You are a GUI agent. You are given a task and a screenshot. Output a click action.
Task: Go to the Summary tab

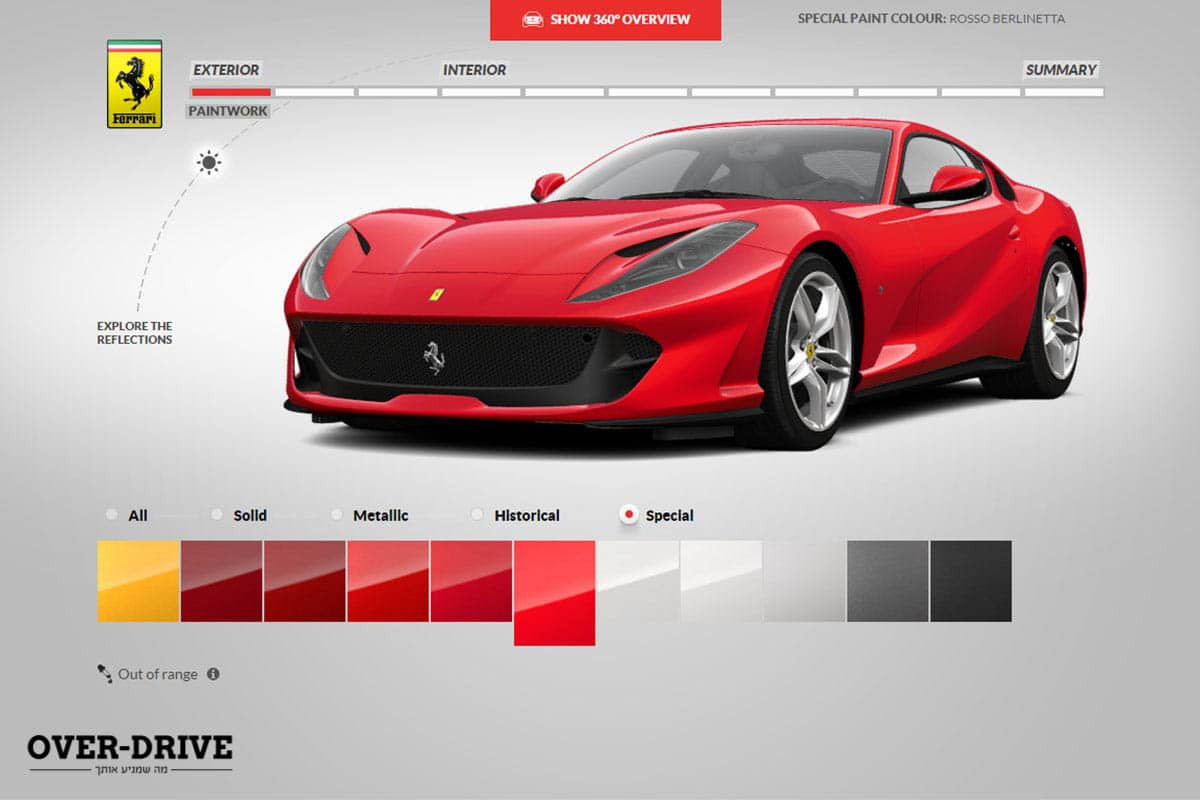[x=1061, y=70]
